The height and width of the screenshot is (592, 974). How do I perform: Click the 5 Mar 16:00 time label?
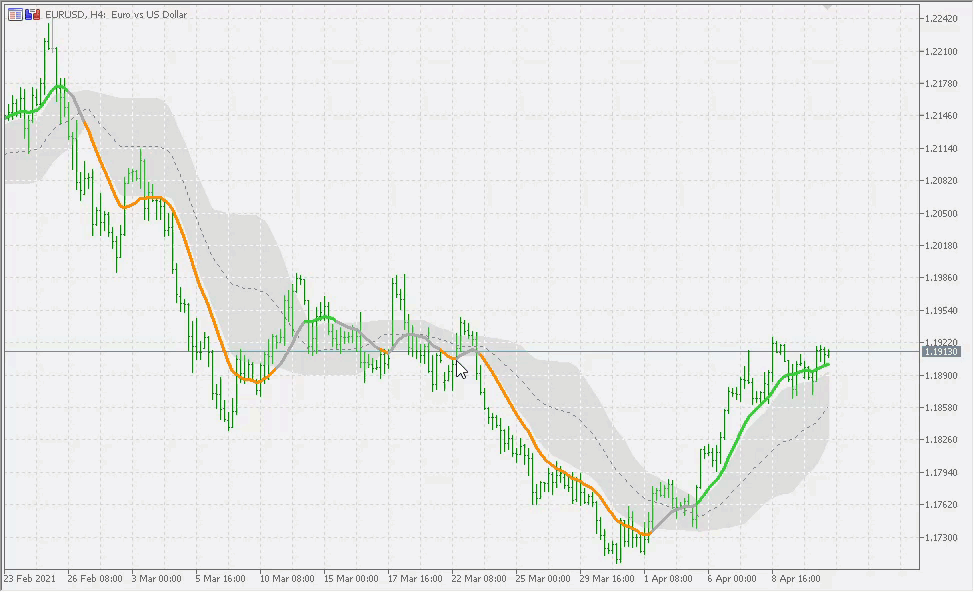coord(221,578)
